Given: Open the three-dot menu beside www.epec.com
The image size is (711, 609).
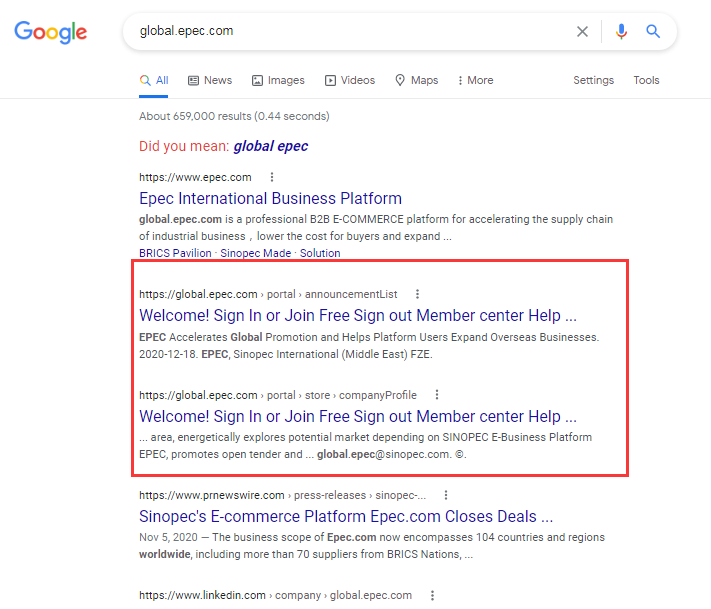Looking at the screenshot, I should [272, 177].
